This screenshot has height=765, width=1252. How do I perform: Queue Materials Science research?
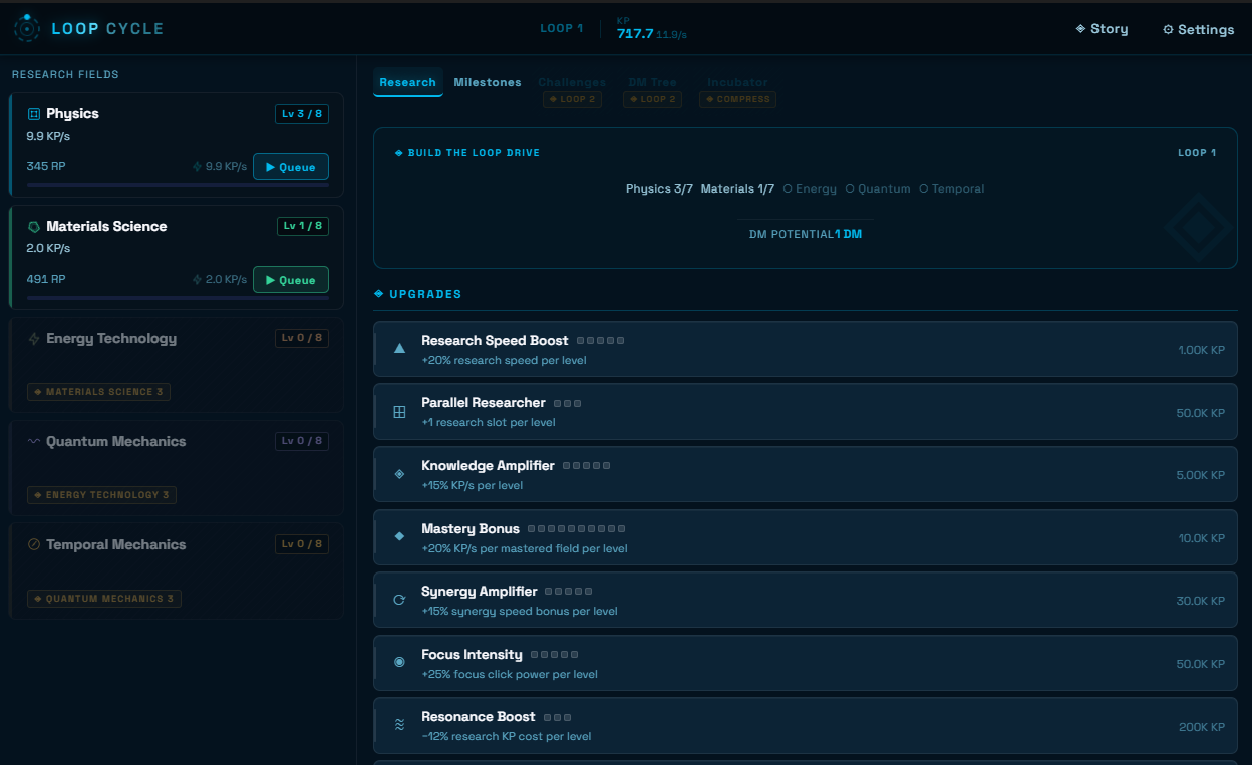(x=291, y=280)
